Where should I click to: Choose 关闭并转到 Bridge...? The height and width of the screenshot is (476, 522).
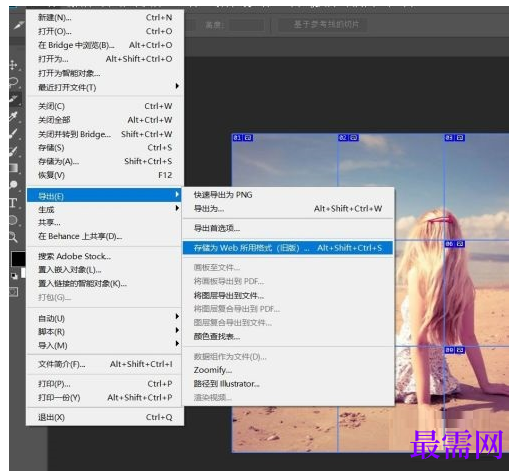[x=105, y=134]
